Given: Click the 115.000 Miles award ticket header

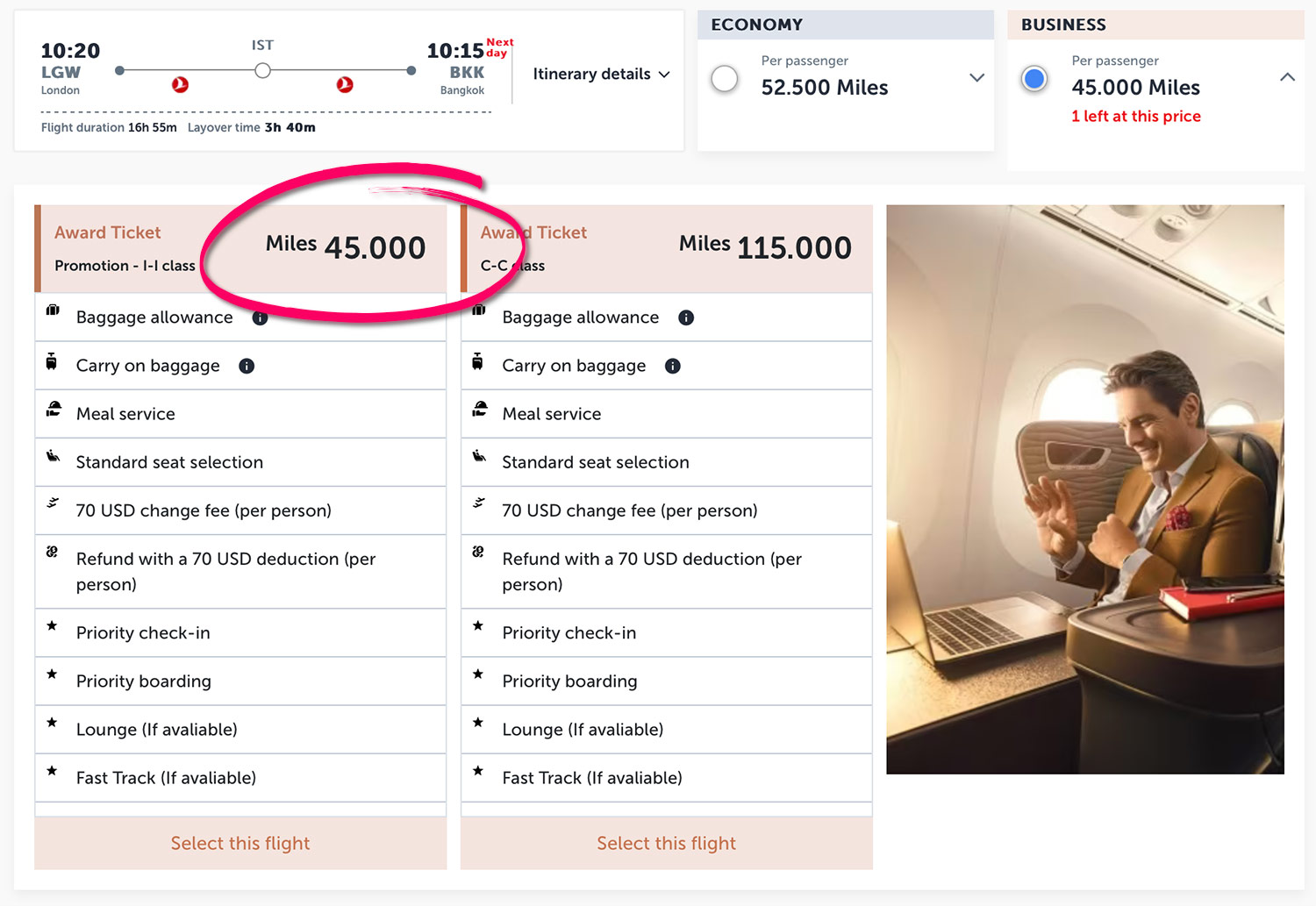Looking at the screenshot, I should (667, 248).
